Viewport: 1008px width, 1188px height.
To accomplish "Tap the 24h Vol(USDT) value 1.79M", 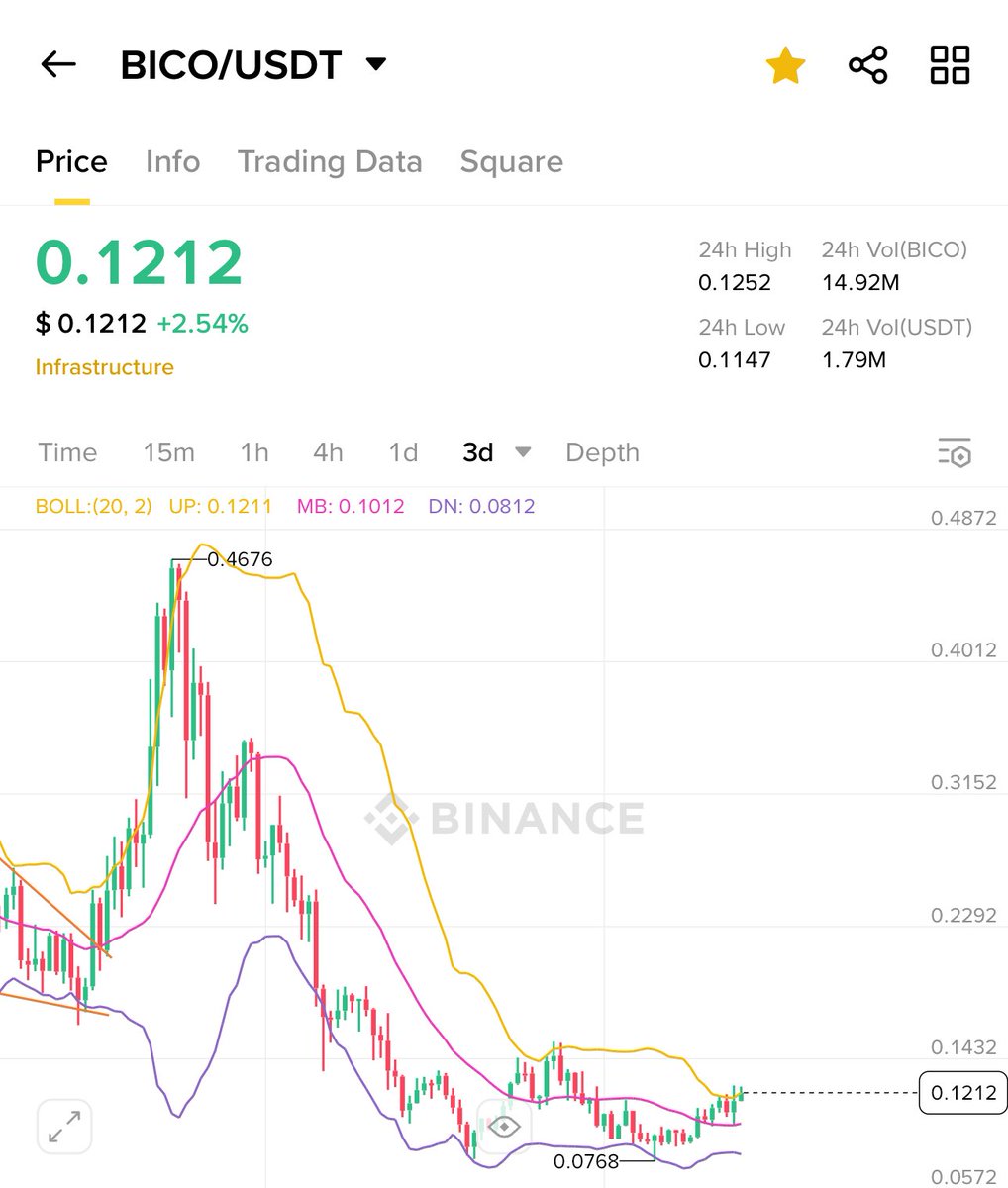I will coord(854,360).
